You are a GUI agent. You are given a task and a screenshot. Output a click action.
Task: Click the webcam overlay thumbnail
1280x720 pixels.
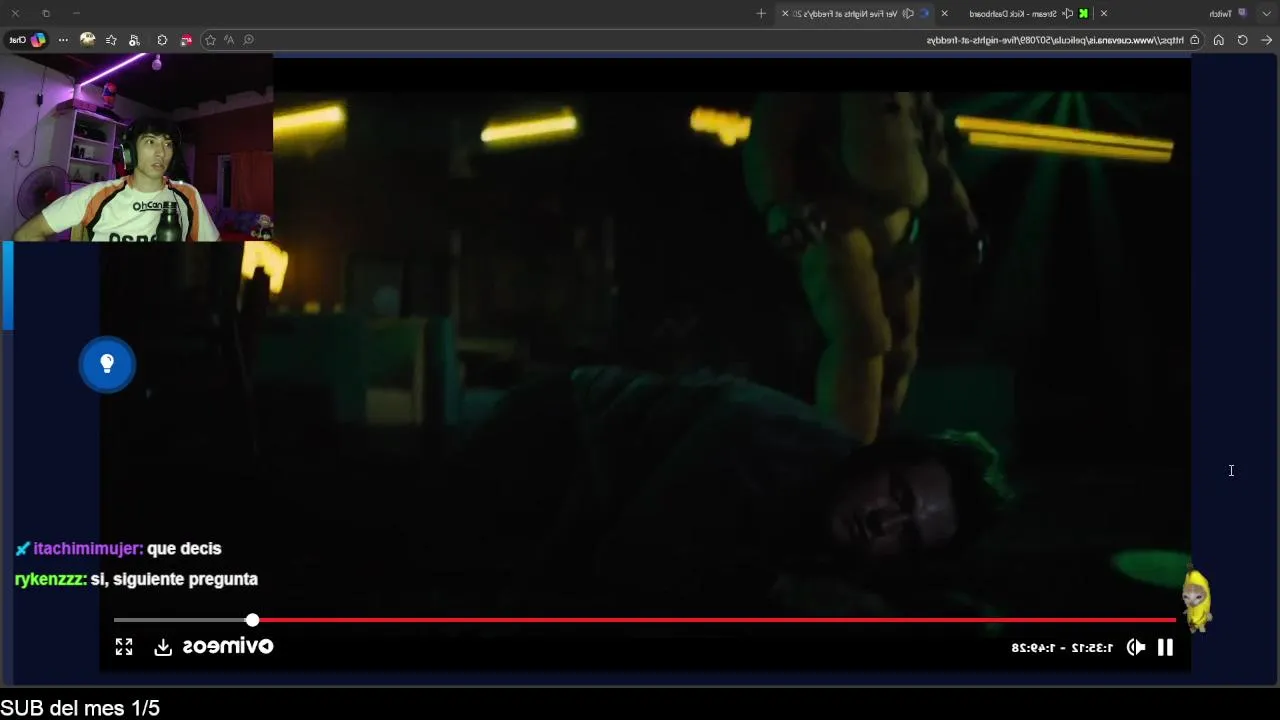point(137,148)
